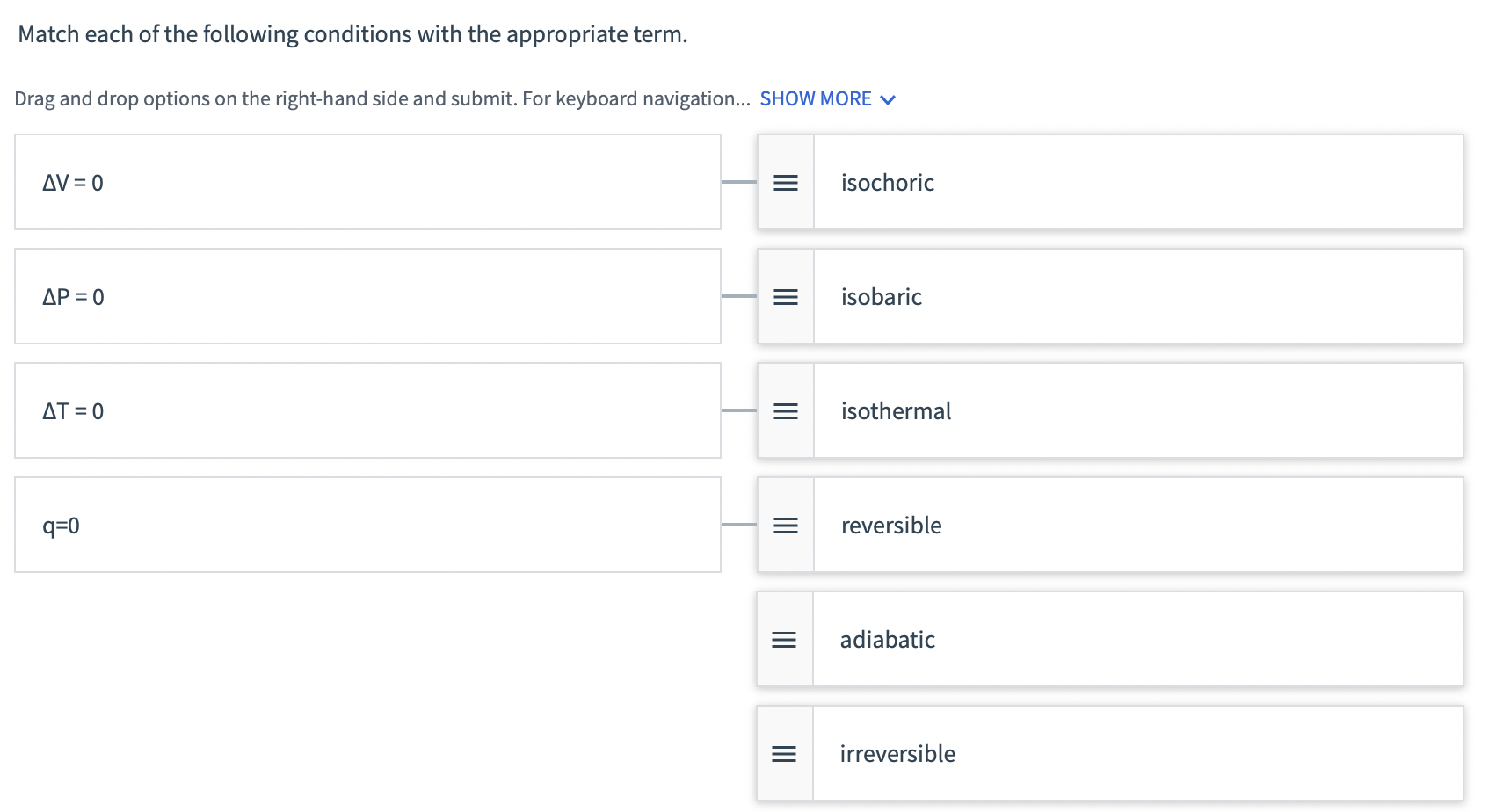Click the drag handle icon beside isobaric
Image resolution: width=1496 pixels, height=812 pixels.
pos(786,297)
